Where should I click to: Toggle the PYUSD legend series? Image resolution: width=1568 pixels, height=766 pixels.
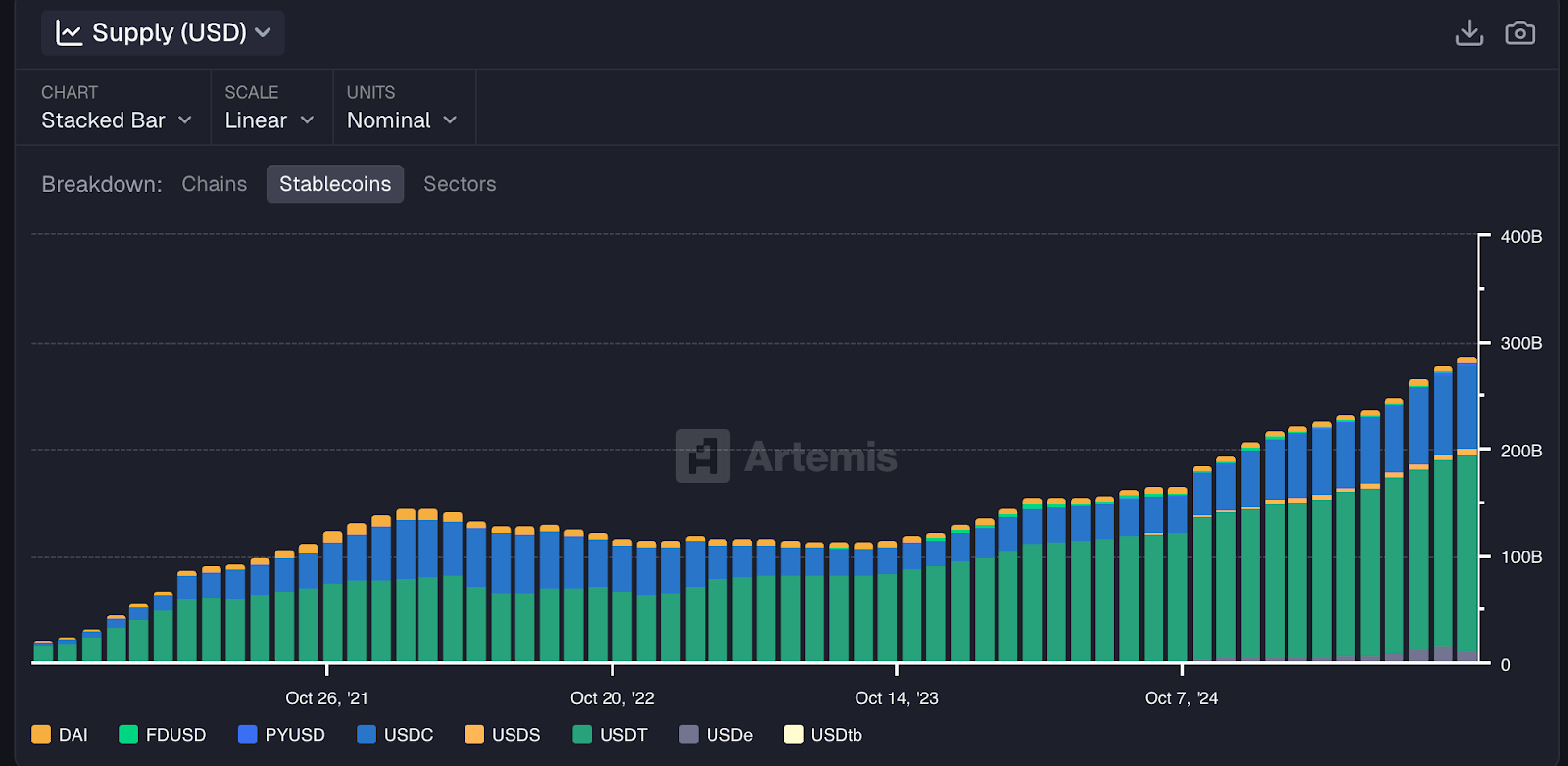(281, 735)
